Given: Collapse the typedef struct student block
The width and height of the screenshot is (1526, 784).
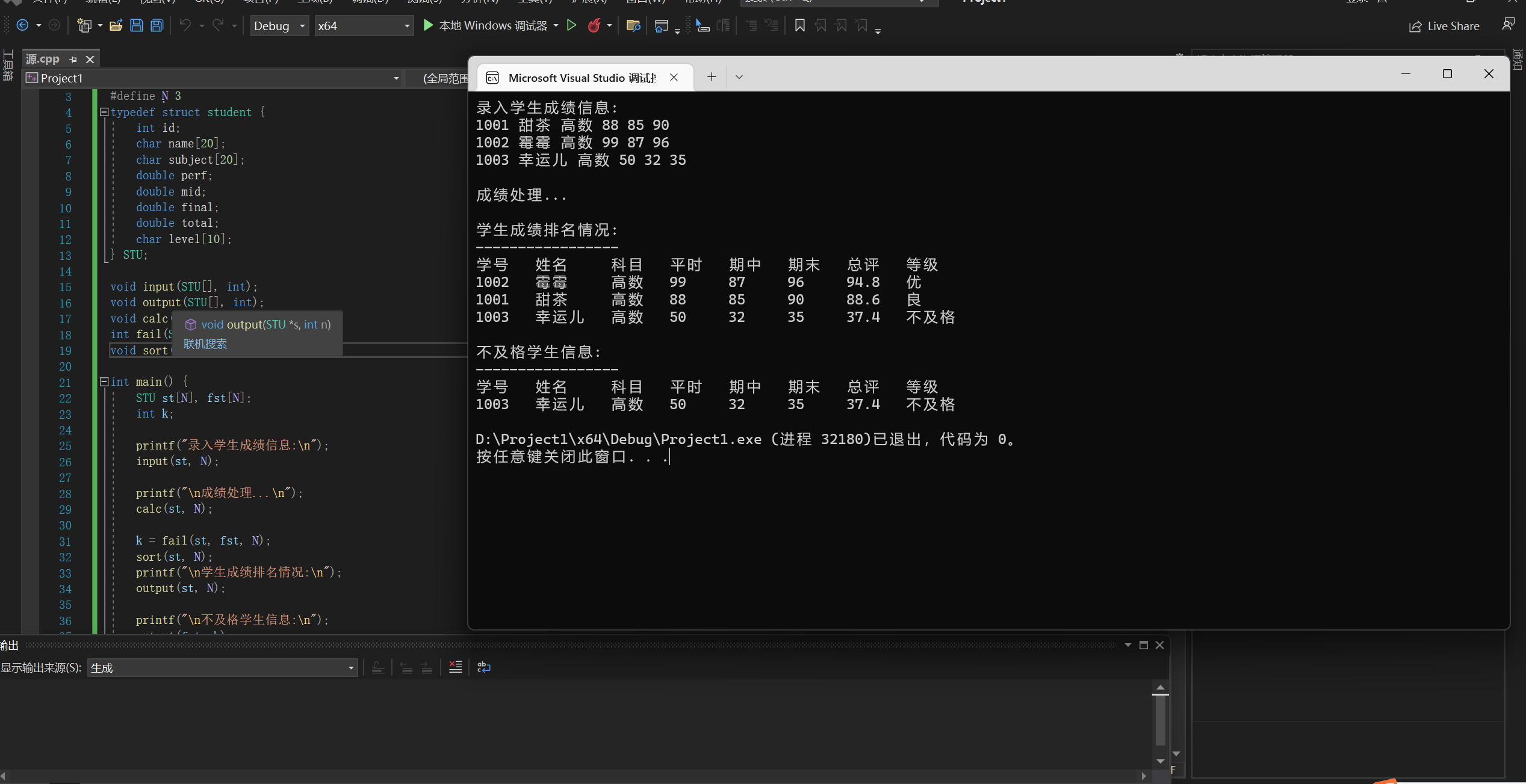Looking at the screenshot, I should pyautogui.click(x=104, y=112).
